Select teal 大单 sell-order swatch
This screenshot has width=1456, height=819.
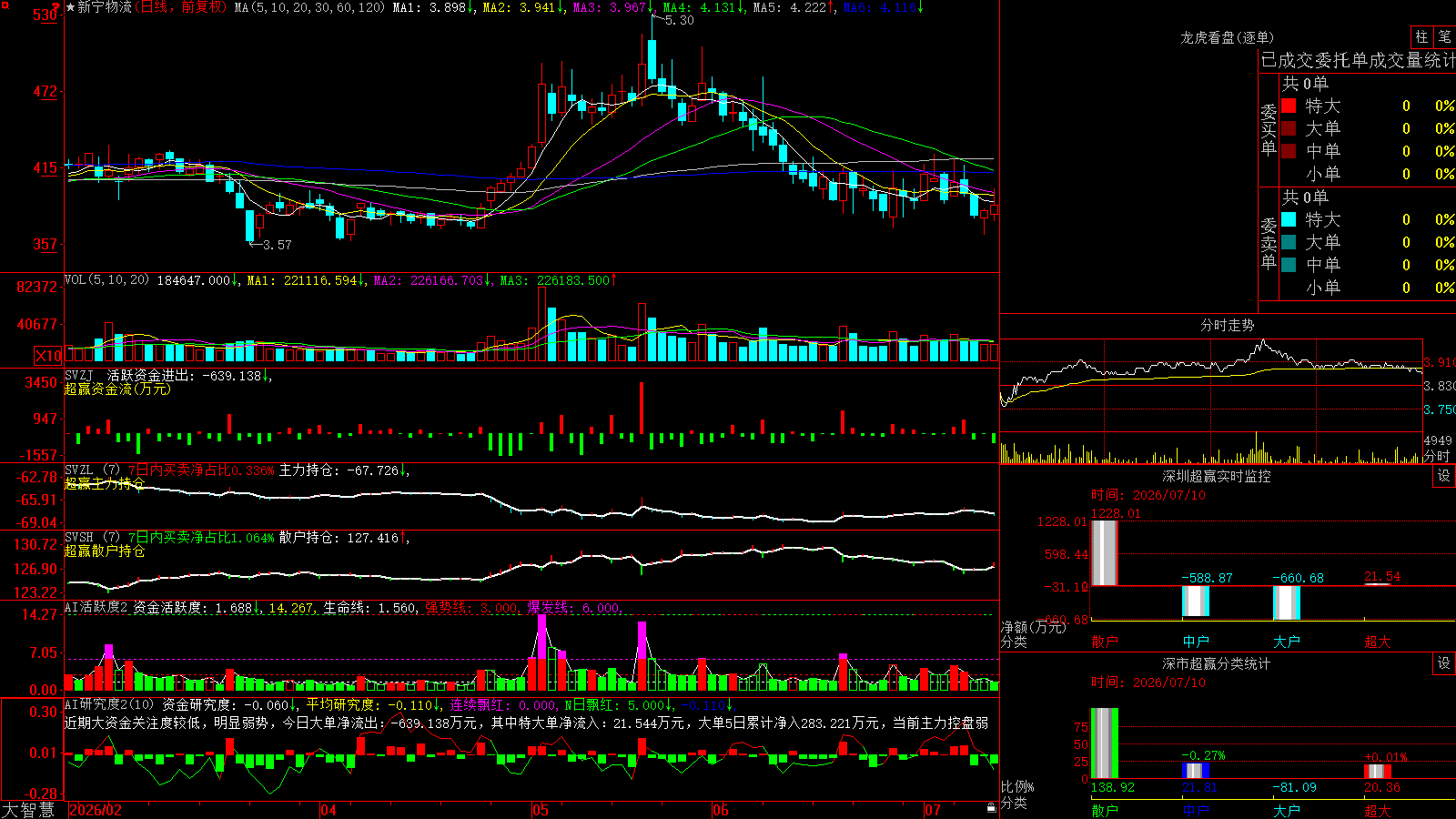(x=1289, y=242)
